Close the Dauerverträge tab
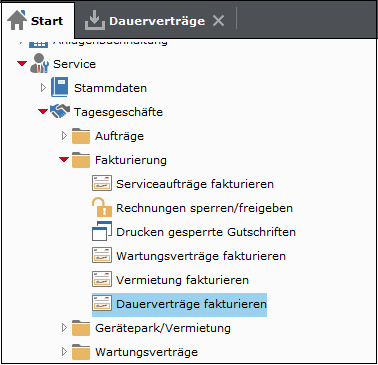The height and width of the screenshot is (365, 378). pos(219,21)
